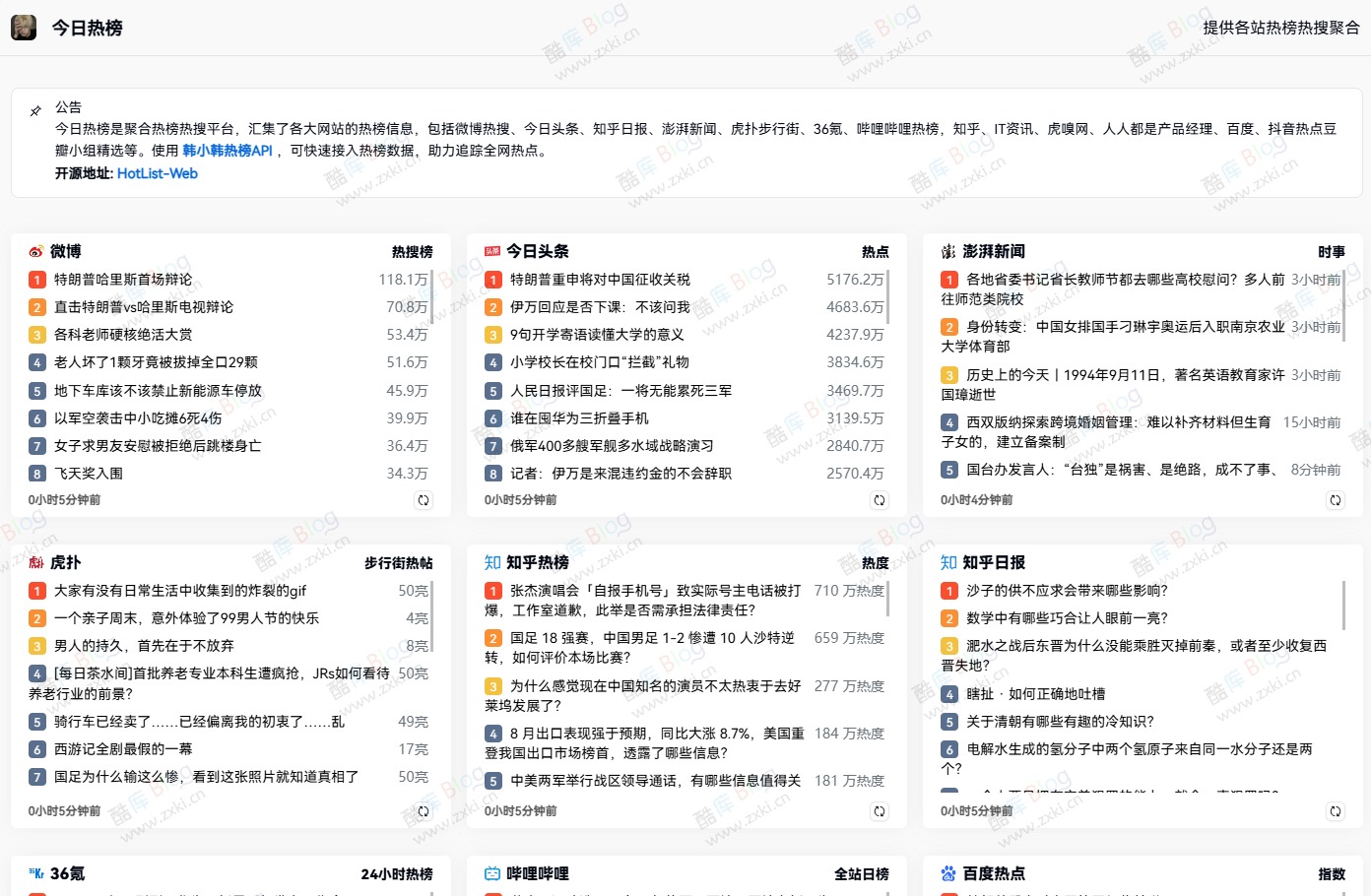Refresh the 澎湃新闻 panel
This screenshot has width=1371, height=896.
point(1336,499)
